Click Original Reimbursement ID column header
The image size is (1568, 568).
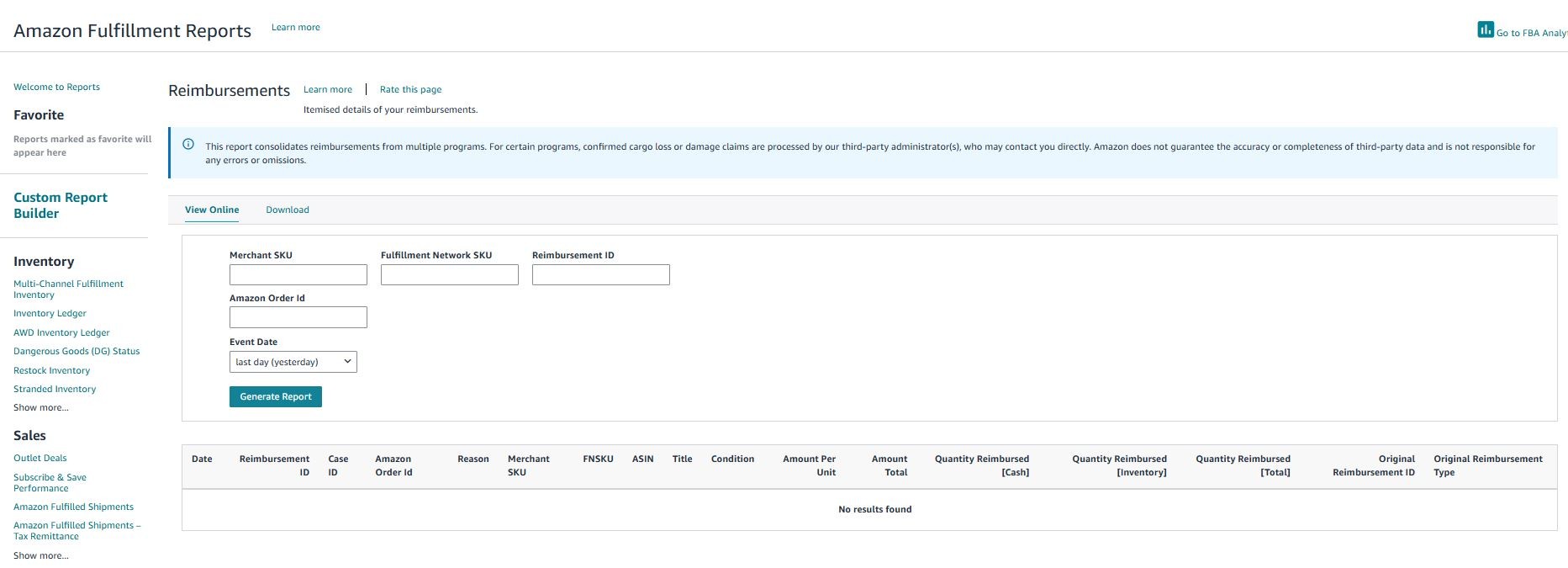click(x=1374, y=465)
